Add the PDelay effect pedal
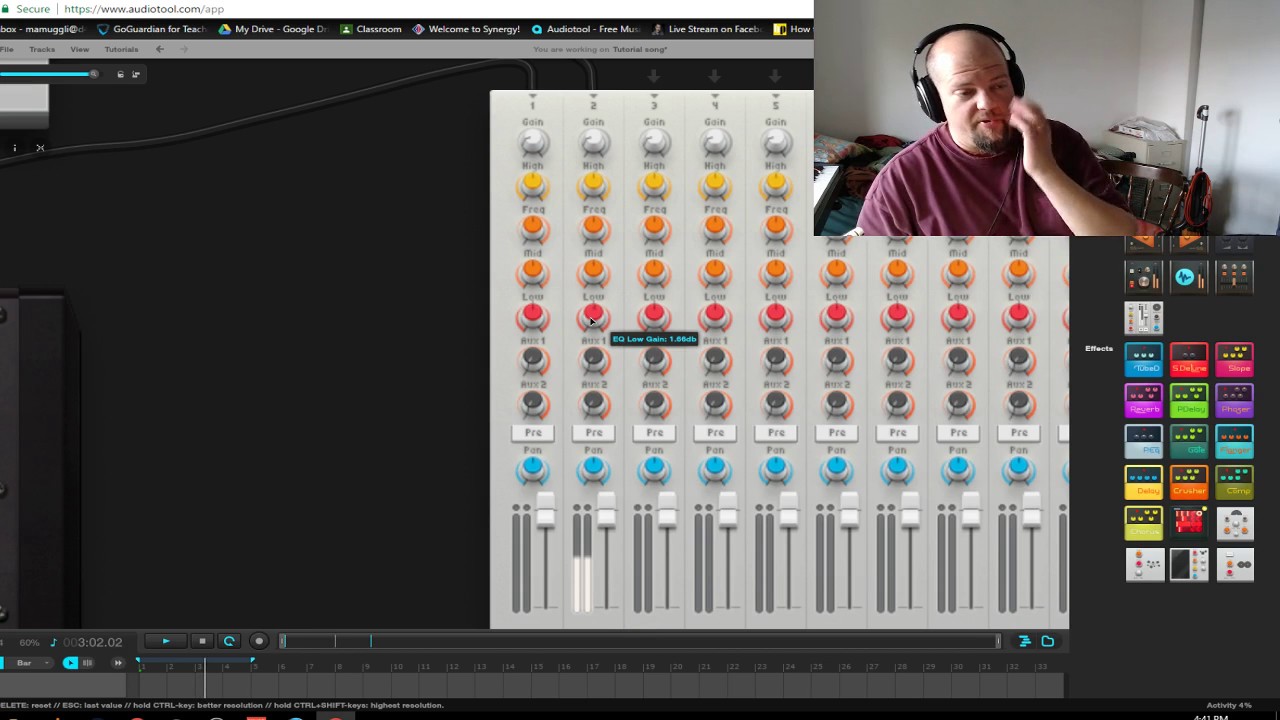Image resolution: width=1280 pixels, height=720 pixels. [1189, 400]
